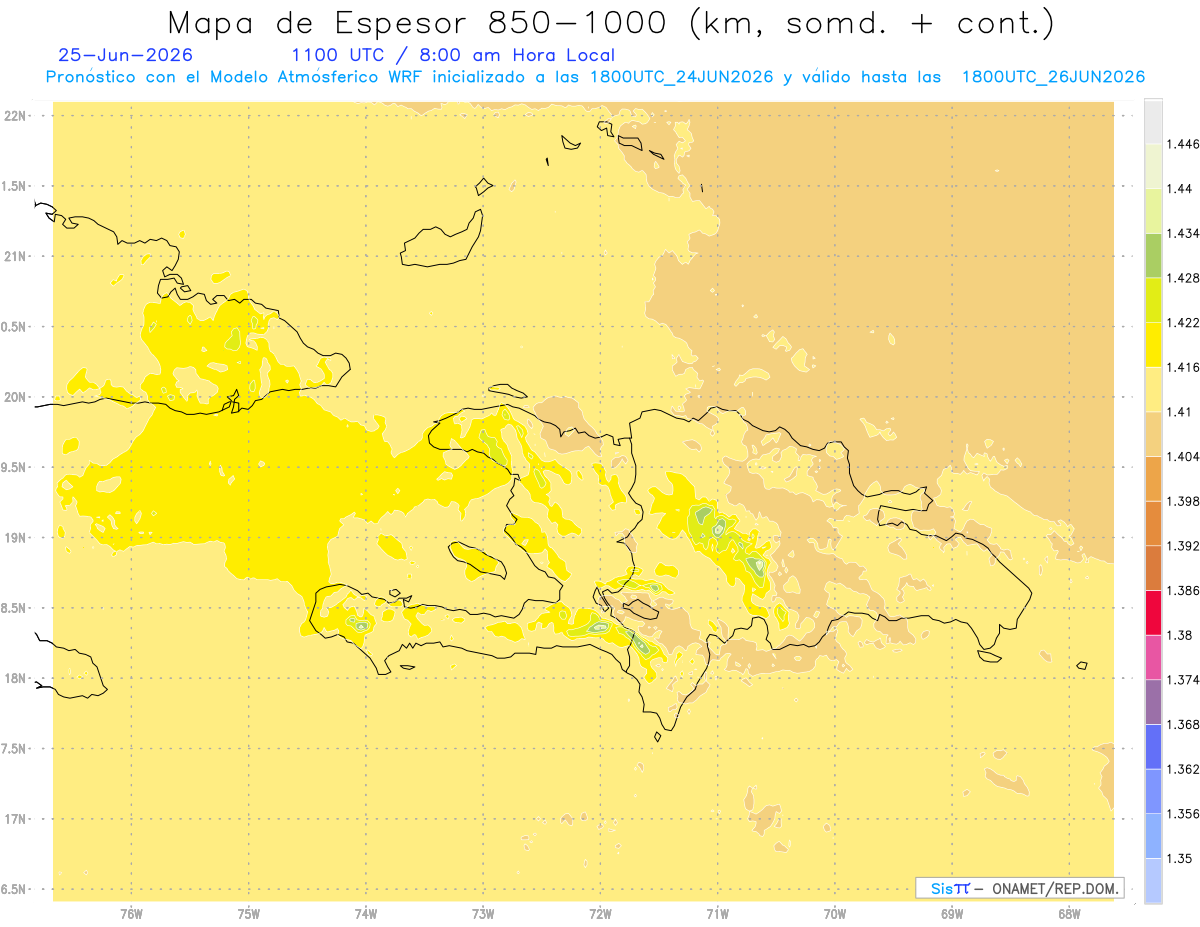Click the '74W' longitude label
Screen dimensions: 1200x927
click(x=366, y=914)
